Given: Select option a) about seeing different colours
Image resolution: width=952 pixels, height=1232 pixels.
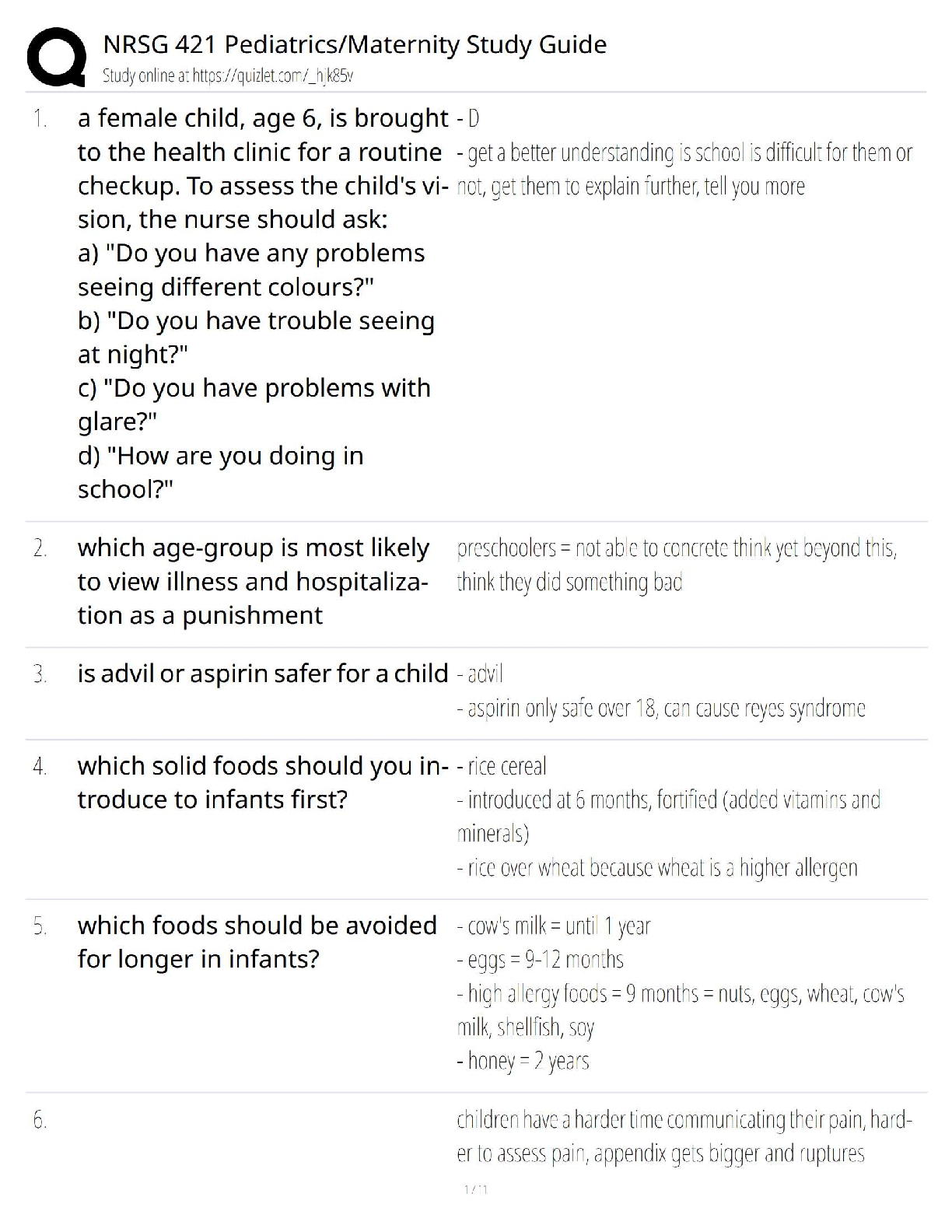Looking at the screenshot, I should pos(251,270).
